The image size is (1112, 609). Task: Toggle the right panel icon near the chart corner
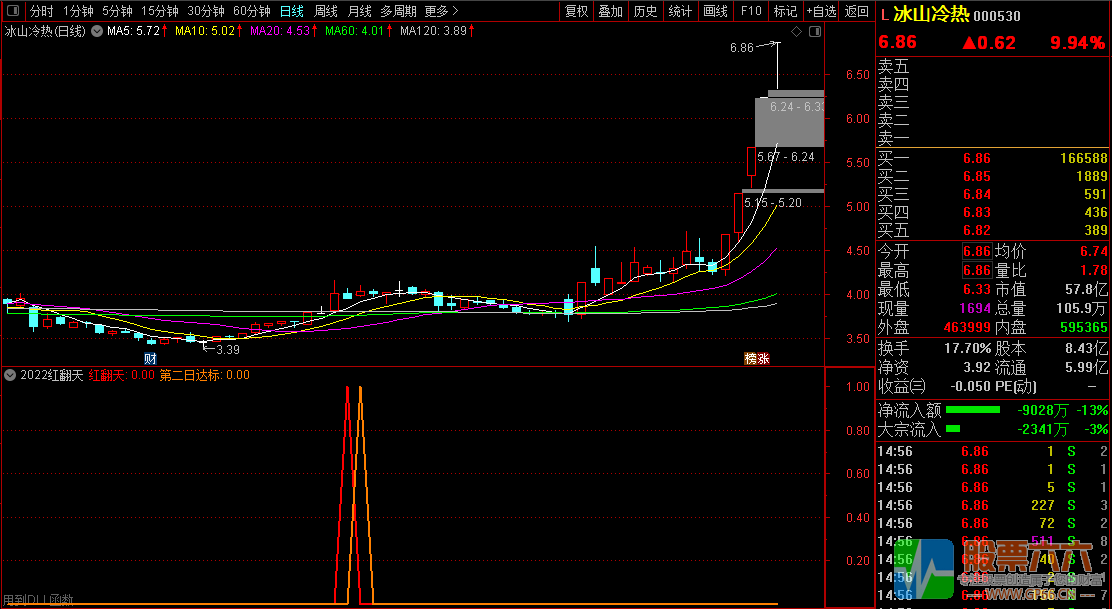(x=814, y=32)
